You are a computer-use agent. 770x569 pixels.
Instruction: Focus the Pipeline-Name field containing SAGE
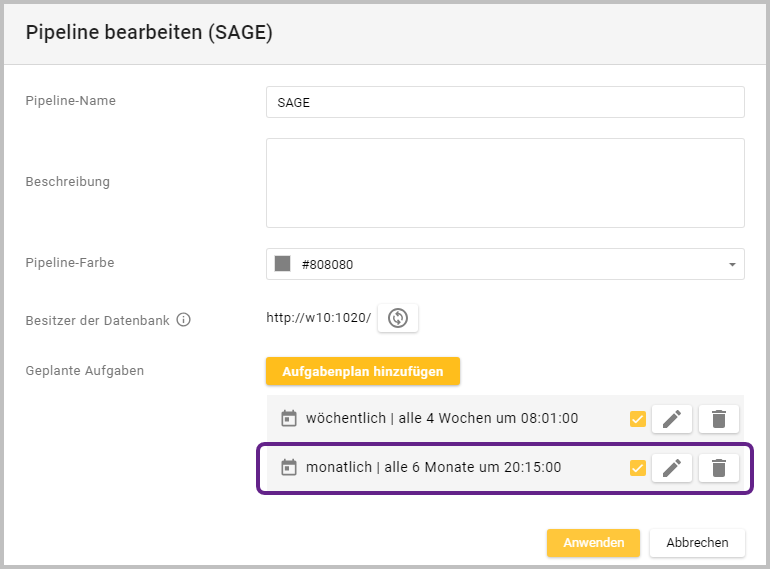(505, 102)
